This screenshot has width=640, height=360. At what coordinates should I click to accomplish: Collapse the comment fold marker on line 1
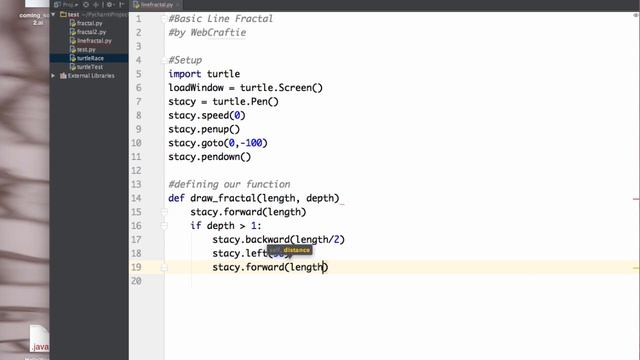[x=164, y=19]
